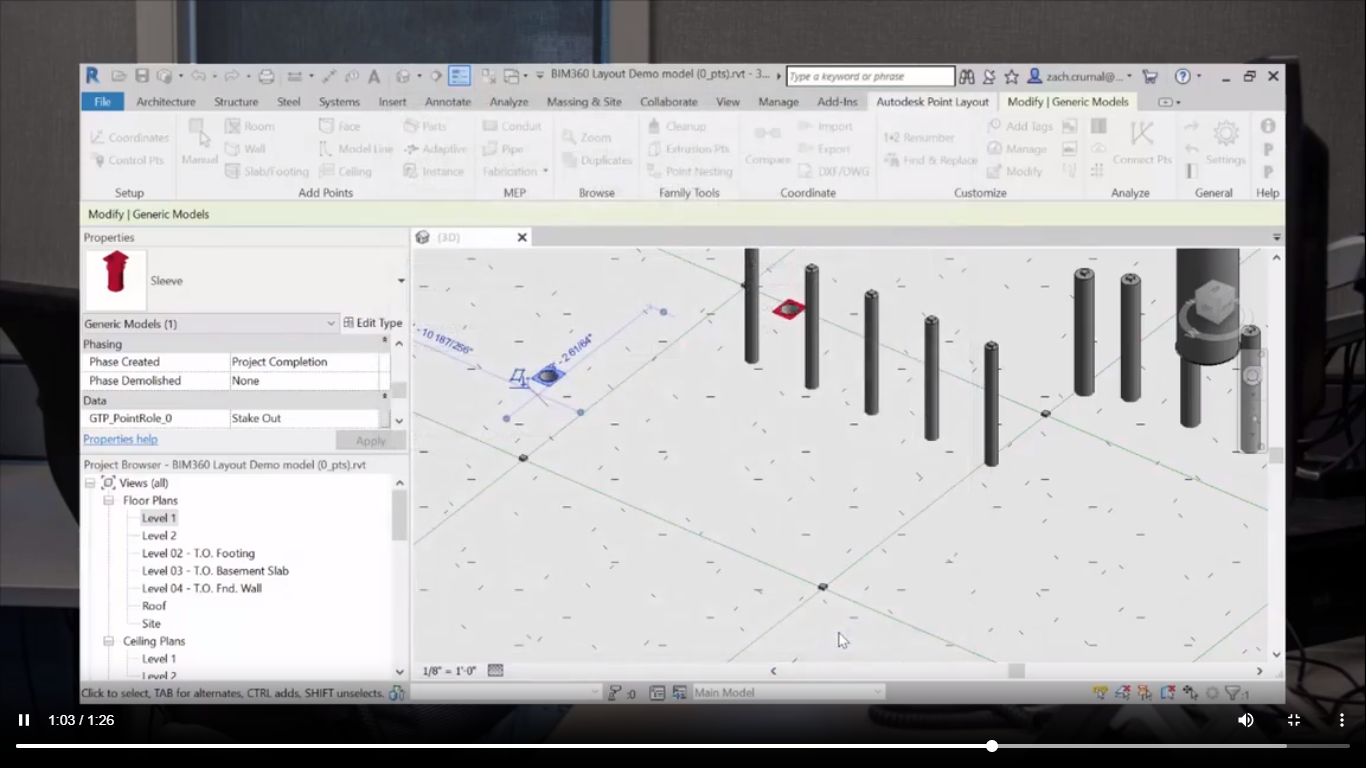Click the keyword search input field
The image size is (1366, 768).
(x=870, y=76)
